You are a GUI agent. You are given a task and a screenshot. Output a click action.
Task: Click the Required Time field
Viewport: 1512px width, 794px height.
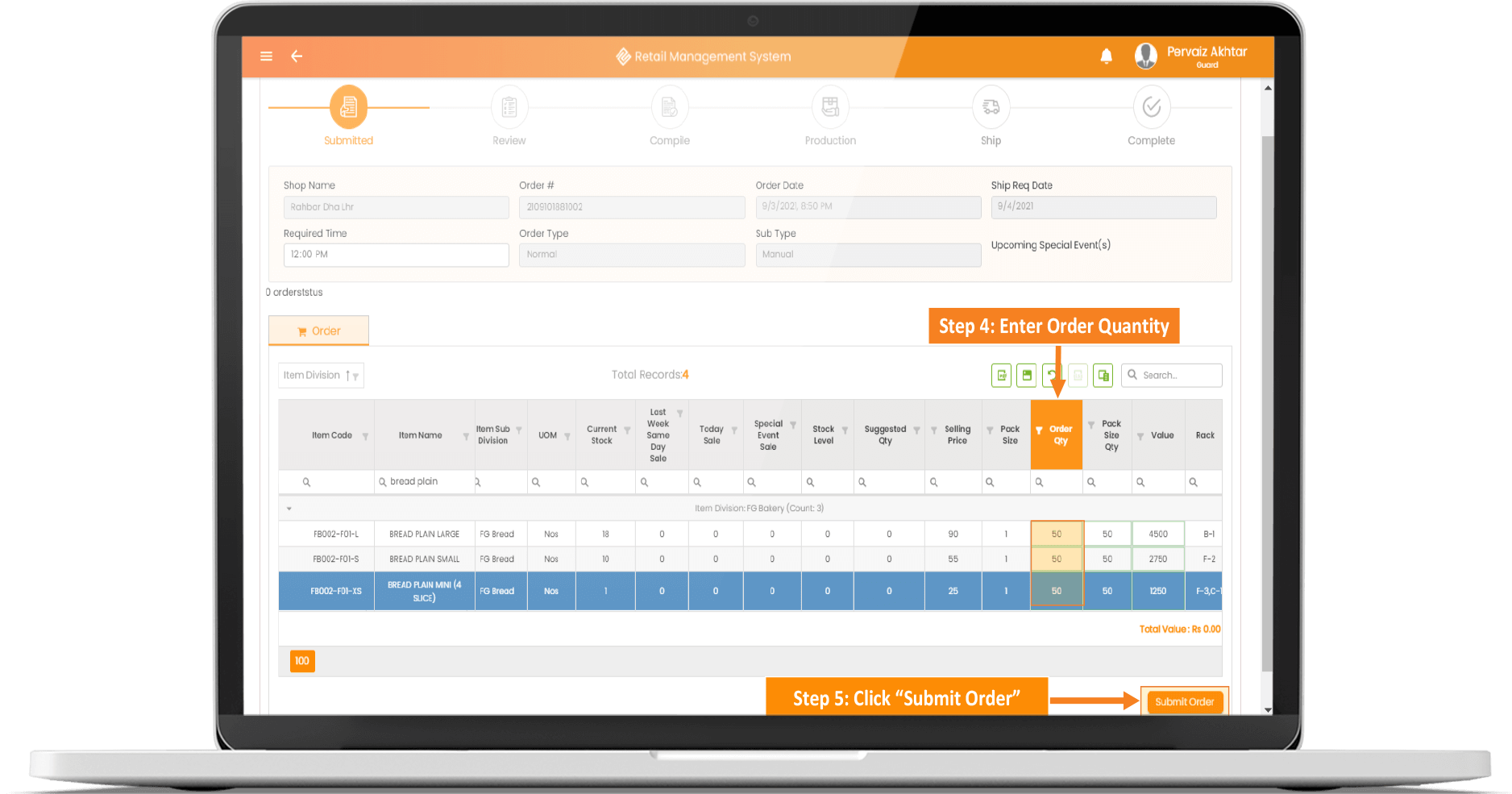click(396, 255)
